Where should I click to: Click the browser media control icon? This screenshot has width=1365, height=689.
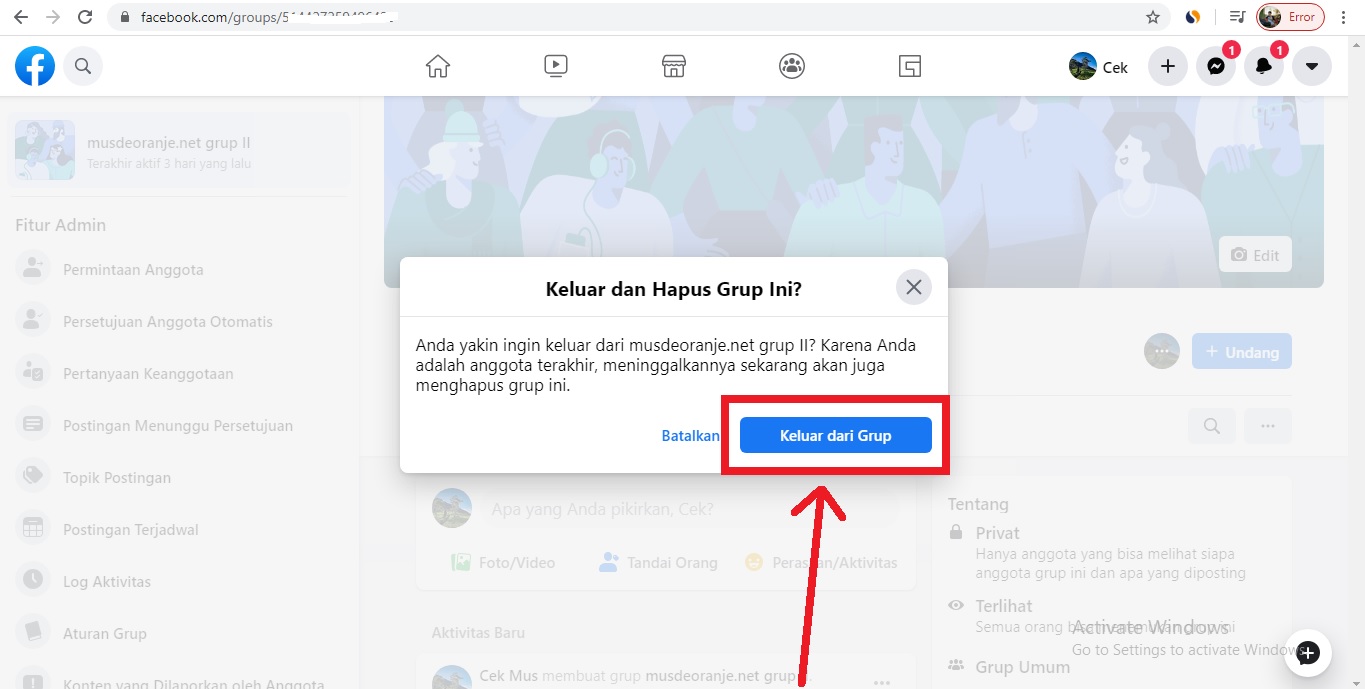[1238, 17]
